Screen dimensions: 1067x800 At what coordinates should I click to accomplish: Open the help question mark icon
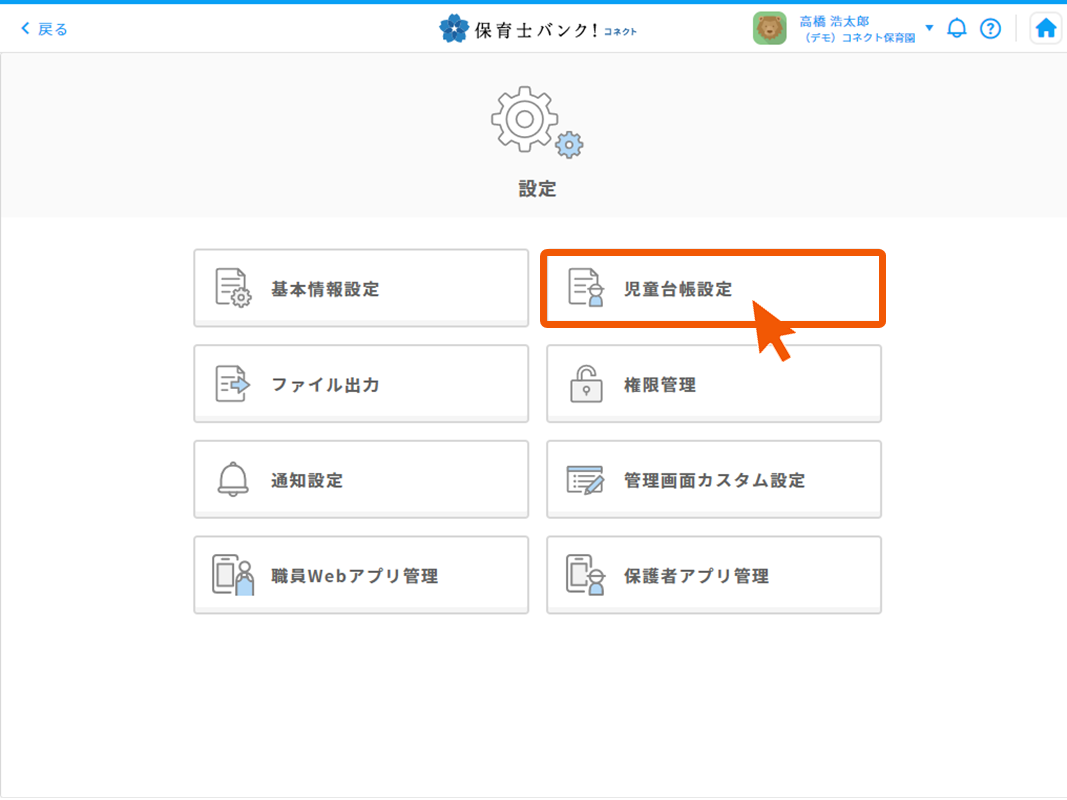(990, 29)
